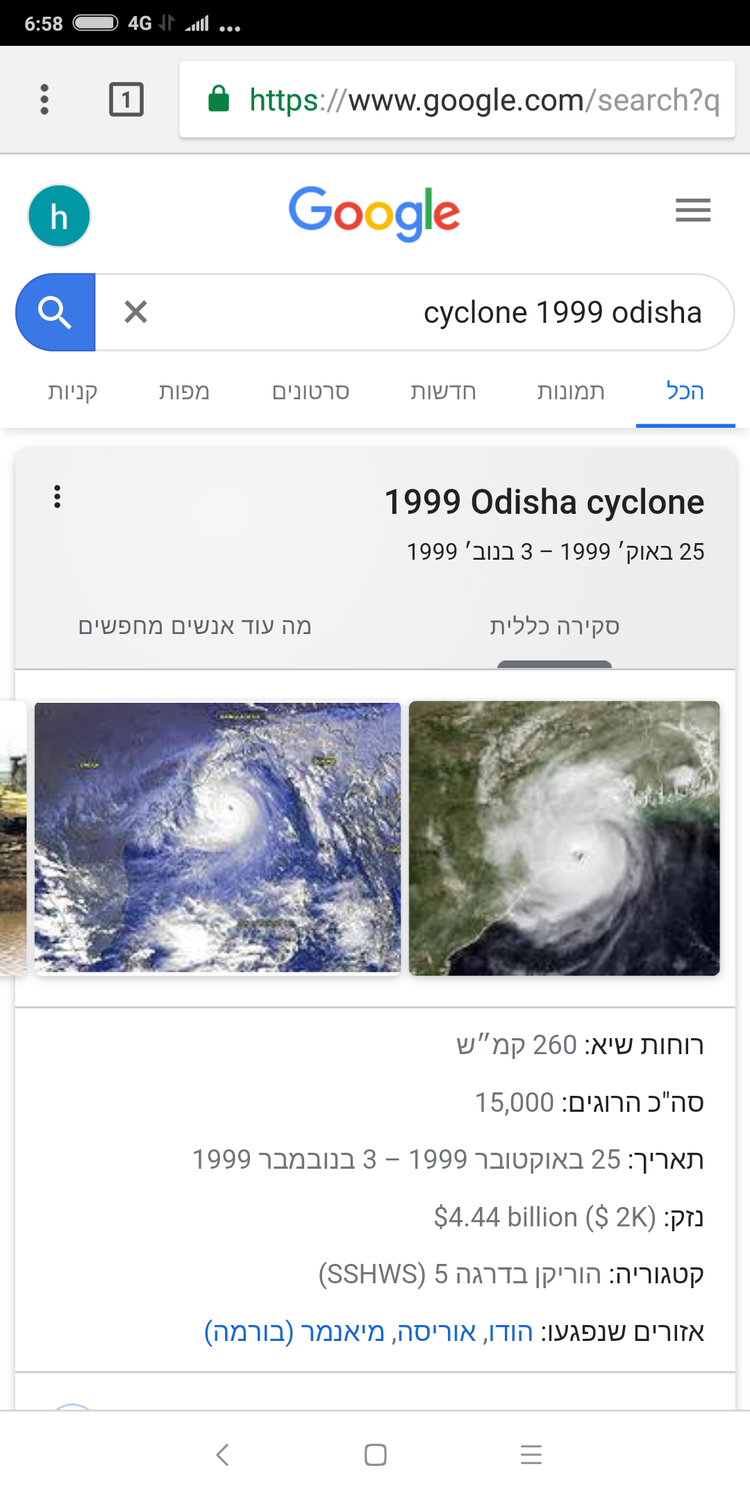Image resolution: width=750 pixels, height=1500 pixels.
Task: Open Android recent apps button
Action: (531, 1455)
